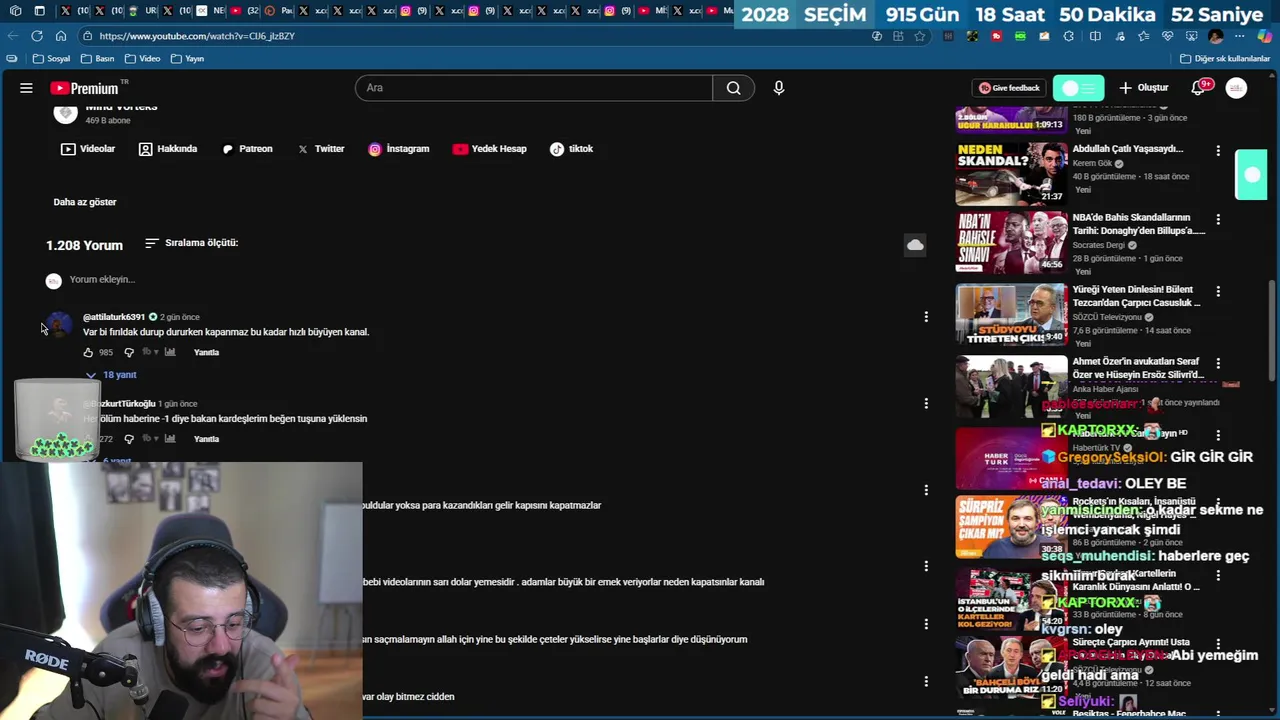Open the Video bookmarks folder

[x=143, y=59]
